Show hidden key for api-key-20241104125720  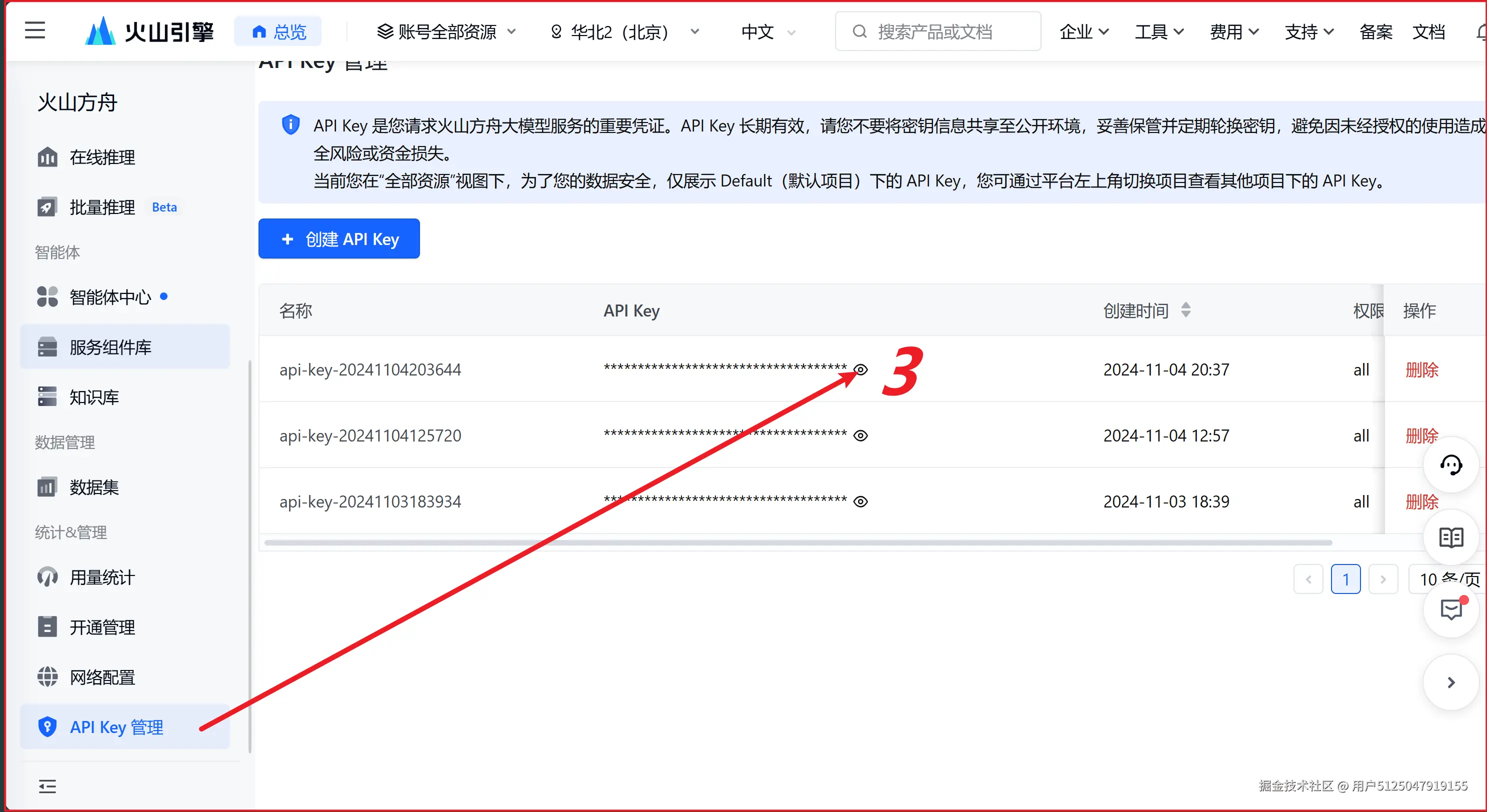[x=860, y=435]
